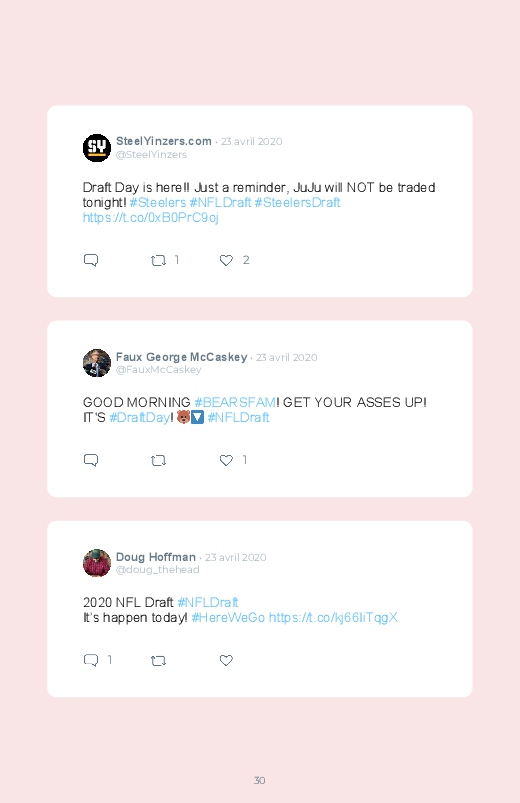Open replies on Doug Hoffman's tweet

click(x=91, y=660)
